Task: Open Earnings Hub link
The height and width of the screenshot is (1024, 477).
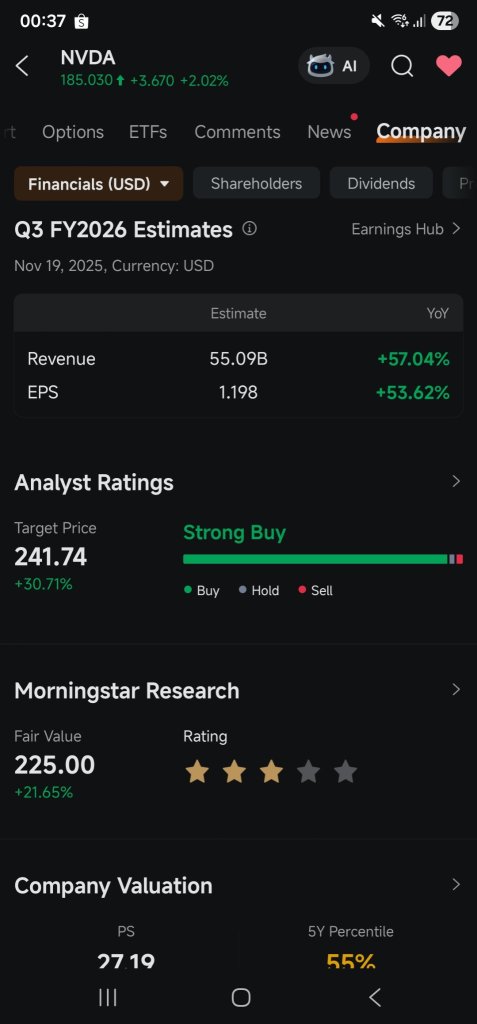Action: [406, 229]
